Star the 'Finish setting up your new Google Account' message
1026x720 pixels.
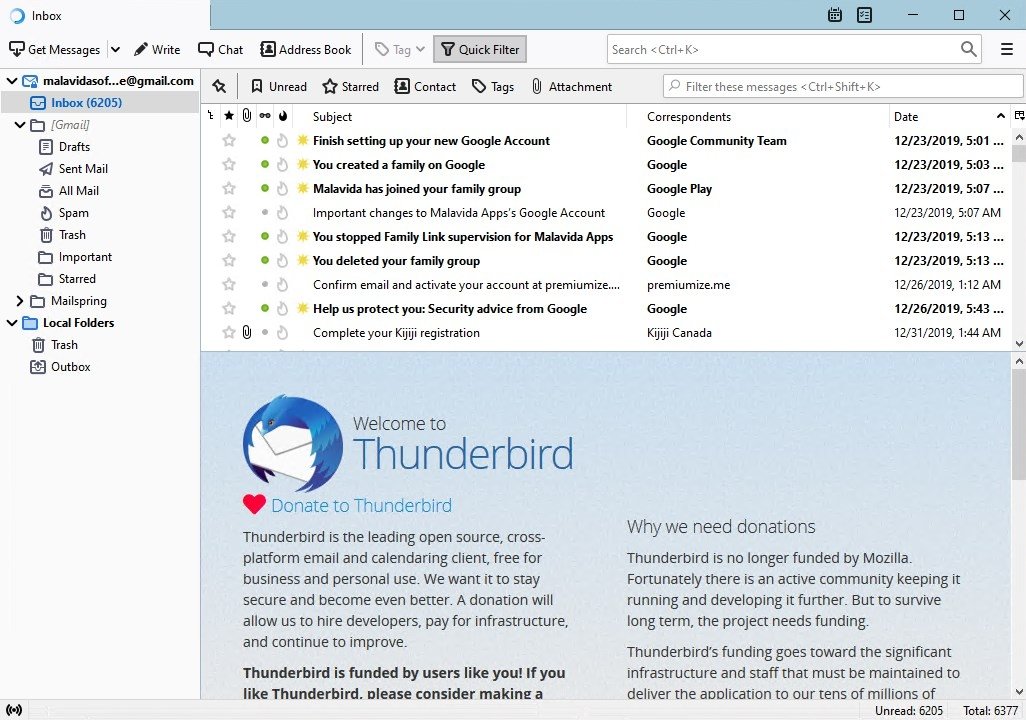tap(228, 140)
